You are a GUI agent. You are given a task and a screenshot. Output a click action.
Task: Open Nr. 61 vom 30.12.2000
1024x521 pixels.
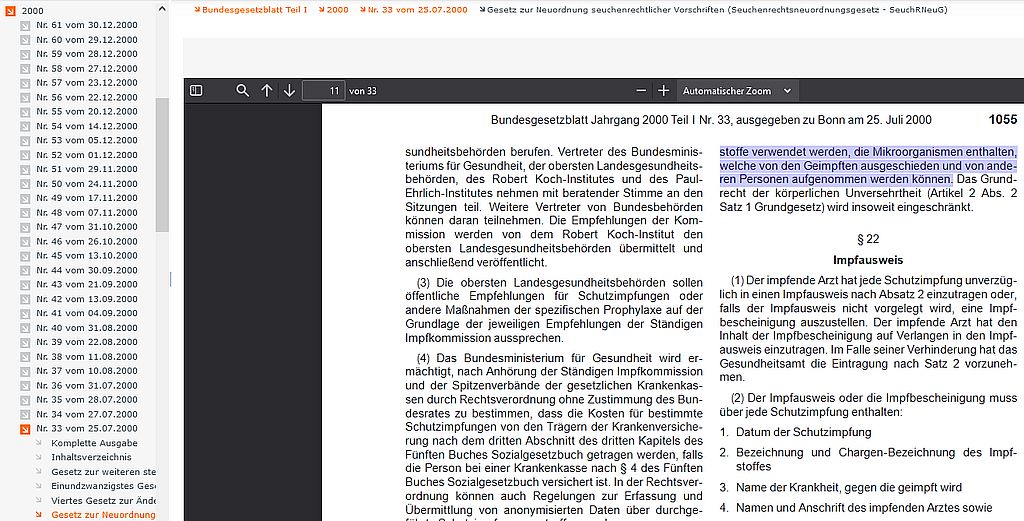[x=87, y=25]
